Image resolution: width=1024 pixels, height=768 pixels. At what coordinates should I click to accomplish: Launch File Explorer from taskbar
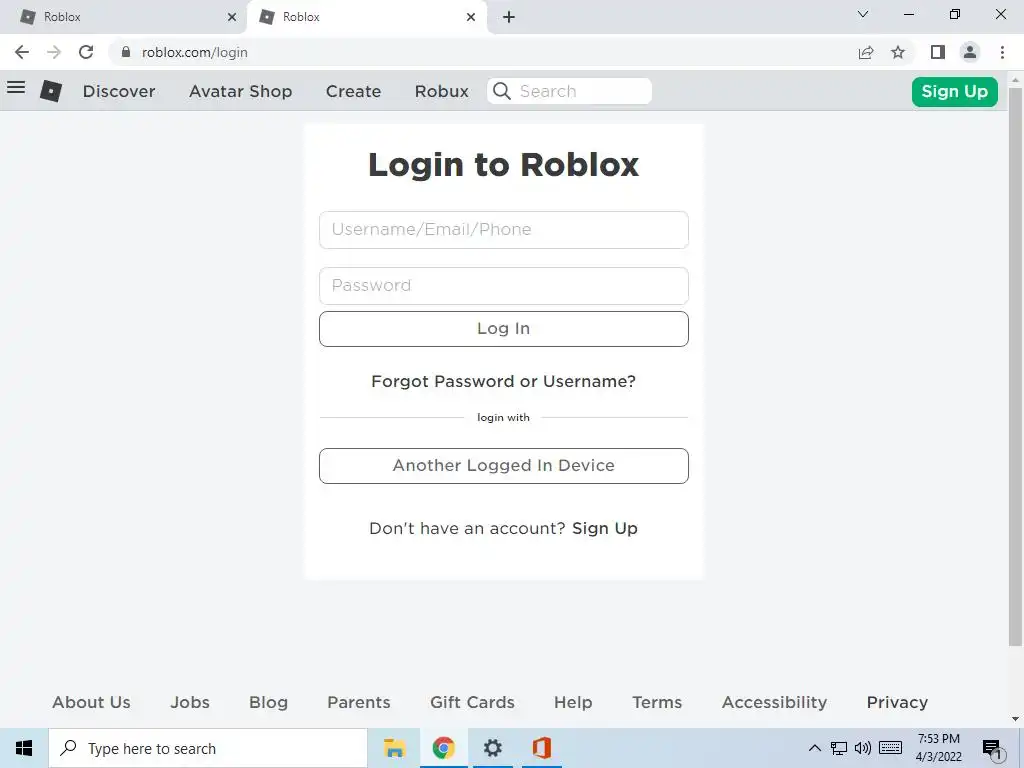click(x=394, y=748)
